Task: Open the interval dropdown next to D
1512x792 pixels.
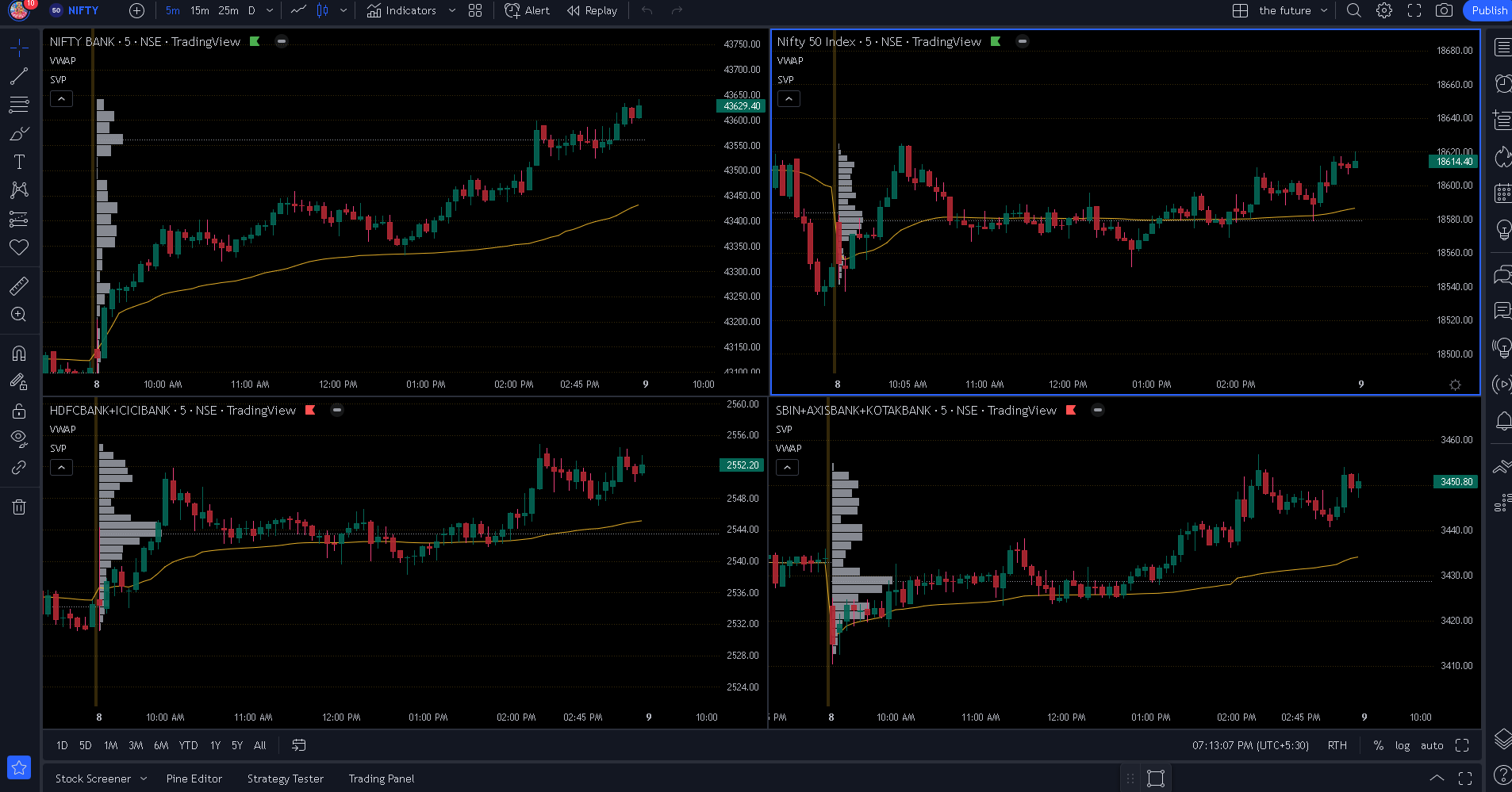Action: pyautogui.click(x=269, y=10)
